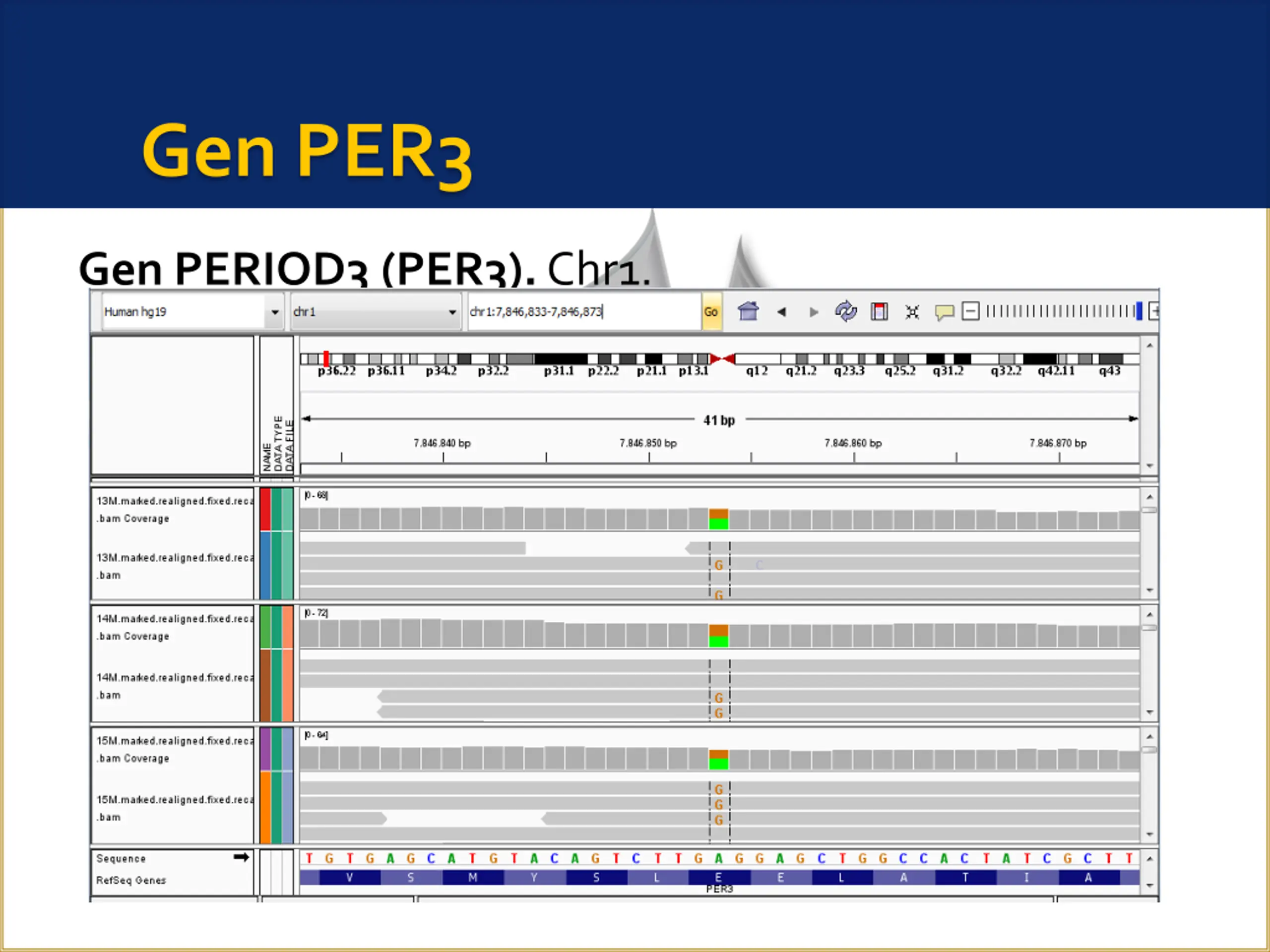The height and width of the screenshot is (952, 1270).
Task: Click the scroll down arrow of 13M panel
Action: click(x=1149, y=590)
